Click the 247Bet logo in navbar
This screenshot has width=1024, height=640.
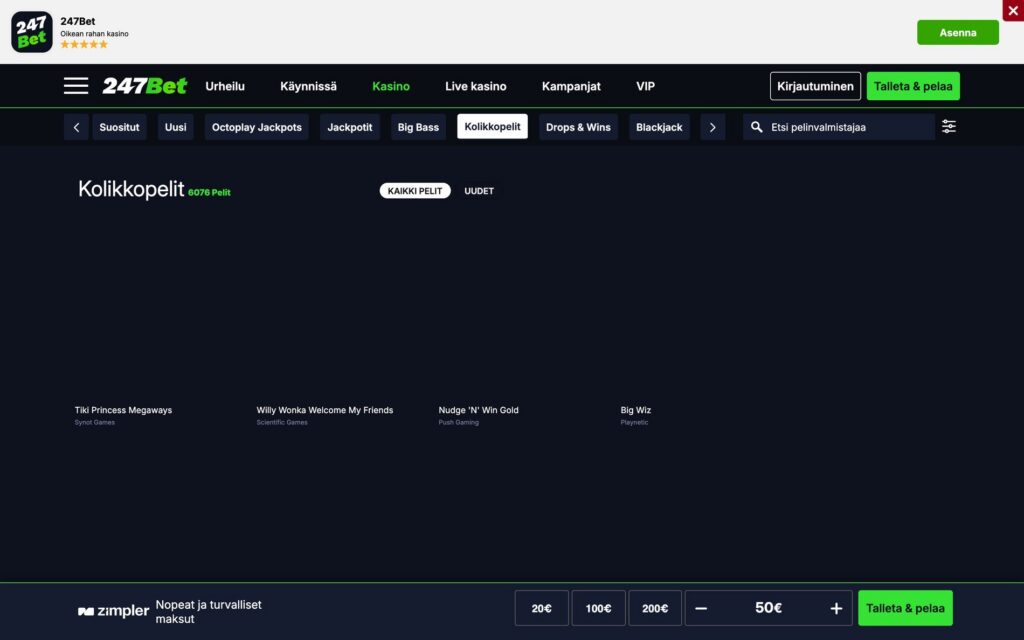(145, 86)
